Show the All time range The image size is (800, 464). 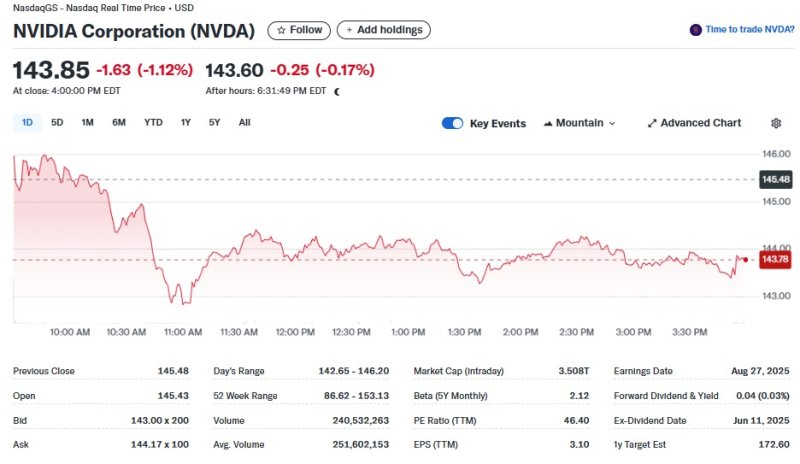click(244, 122)
